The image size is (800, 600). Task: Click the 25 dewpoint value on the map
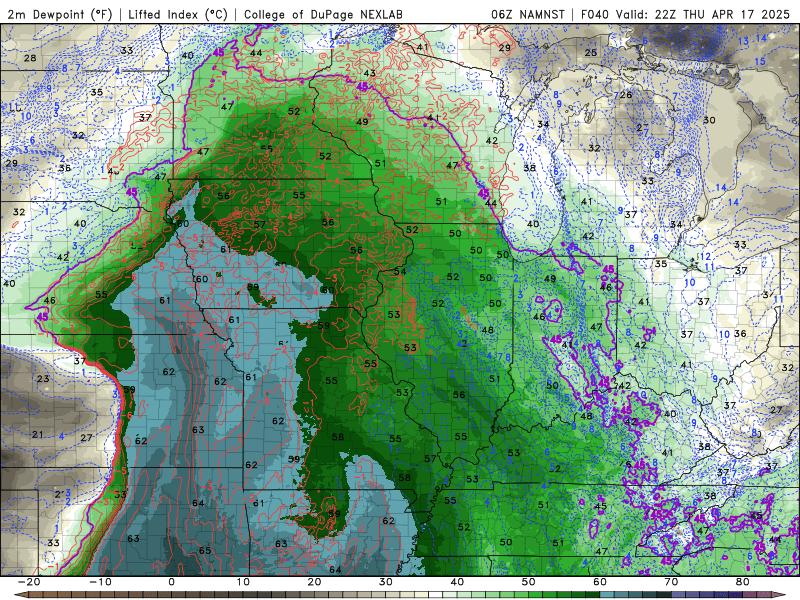(590, 53)
